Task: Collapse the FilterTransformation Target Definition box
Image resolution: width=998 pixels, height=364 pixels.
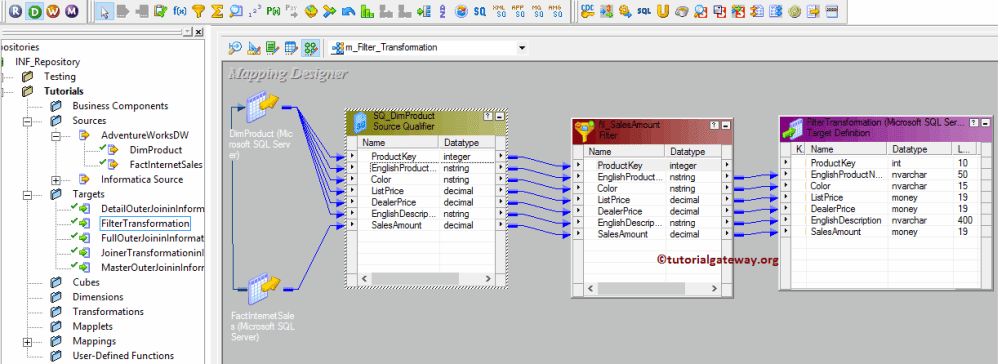Action: (x=986, y=122)
